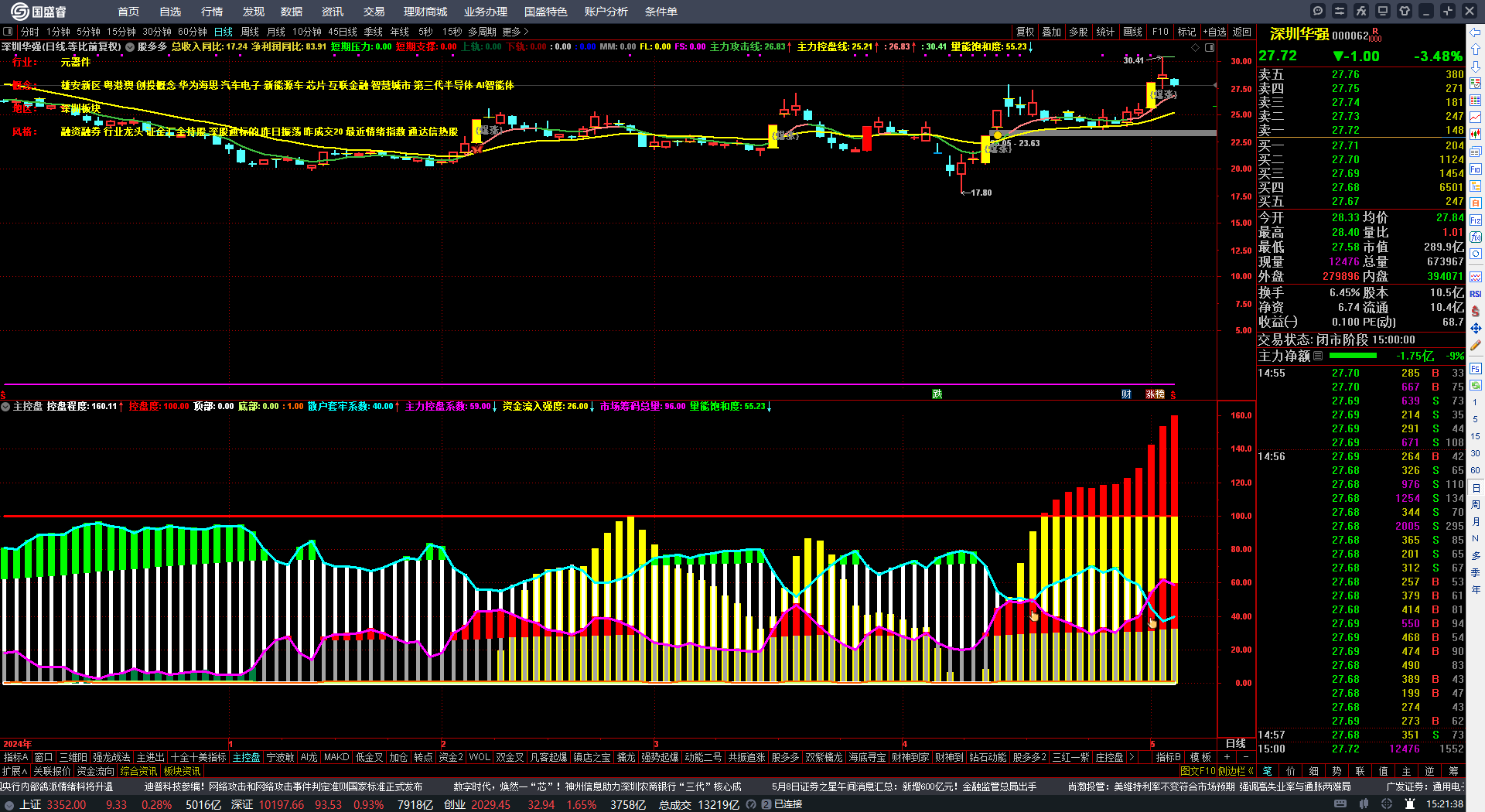Click the F10 button in chart toolbar

[x=1160, y=32]
